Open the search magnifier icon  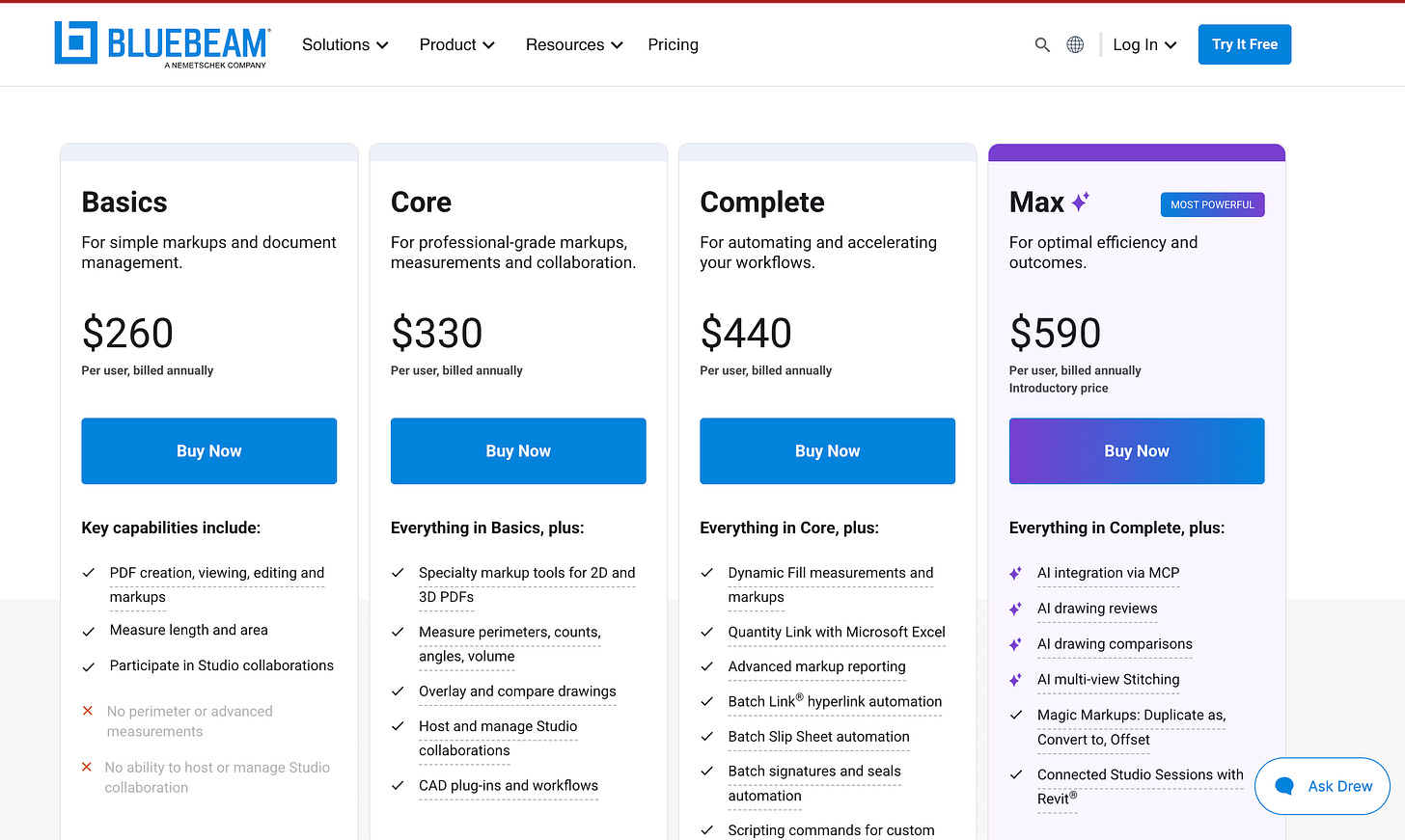coord(1042,44)
